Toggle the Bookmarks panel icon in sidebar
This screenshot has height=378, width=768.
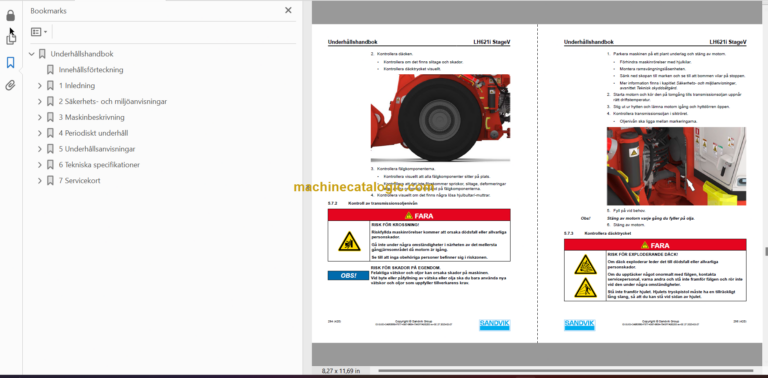(x=10, y=62)
